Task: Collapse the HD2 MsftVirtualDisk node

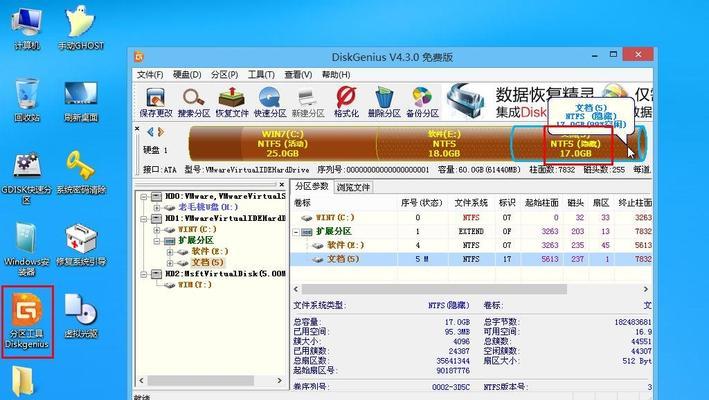Action: pyautogui.click(x=144, y=274)
